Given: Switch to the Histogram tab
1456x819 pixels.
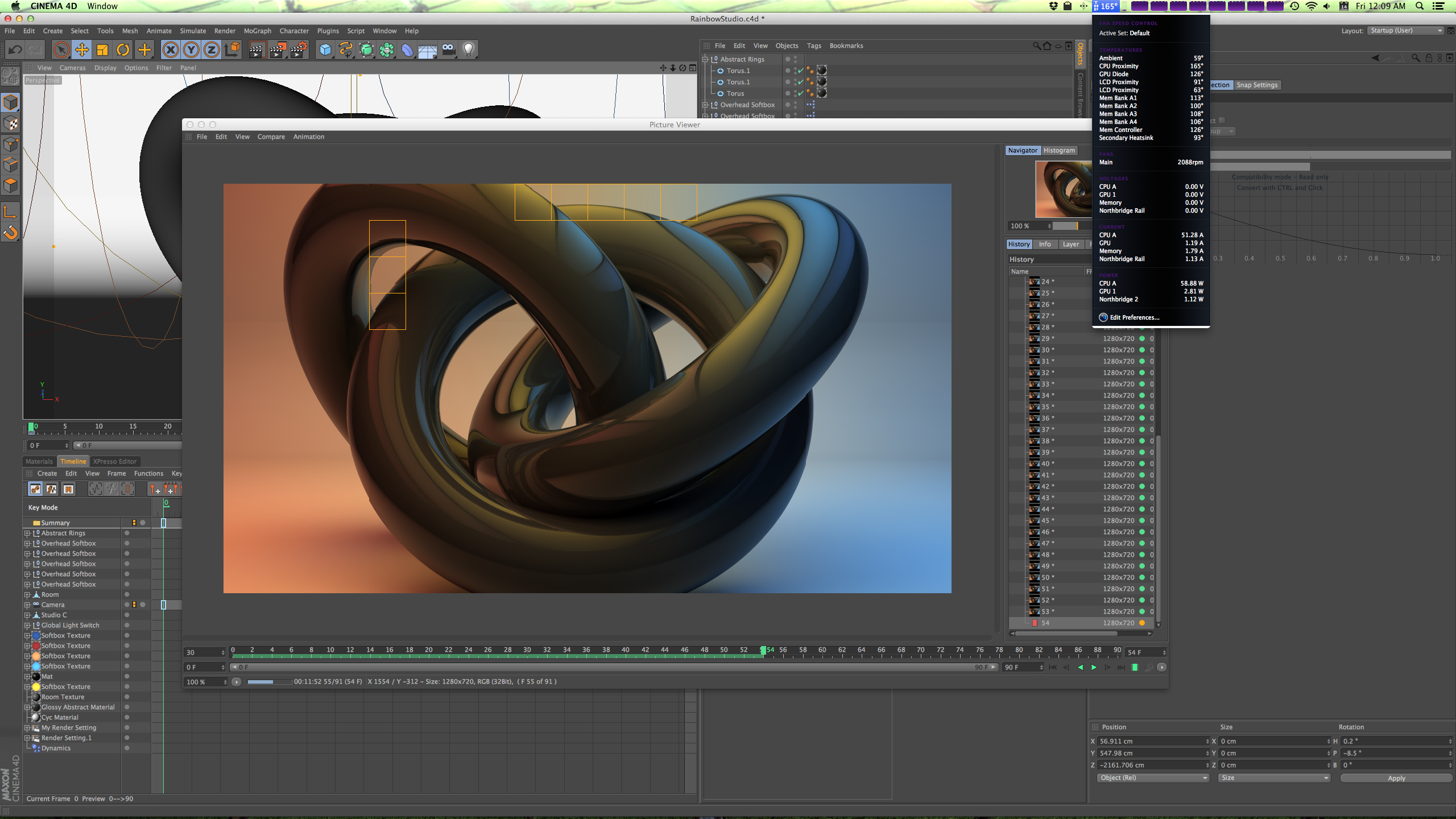Looking at the screenshot, I should coord(1059,150).
